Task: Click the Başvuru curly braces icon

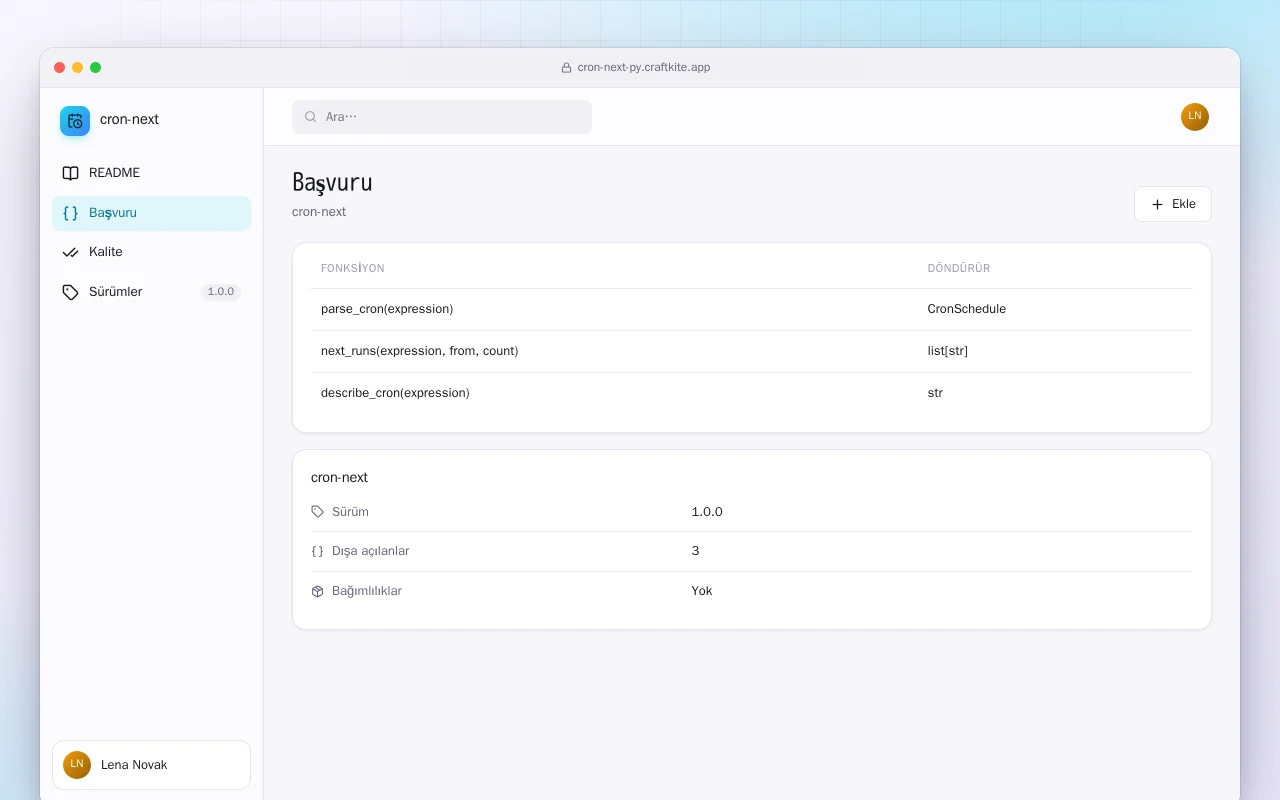Action: tap(70, 213)
